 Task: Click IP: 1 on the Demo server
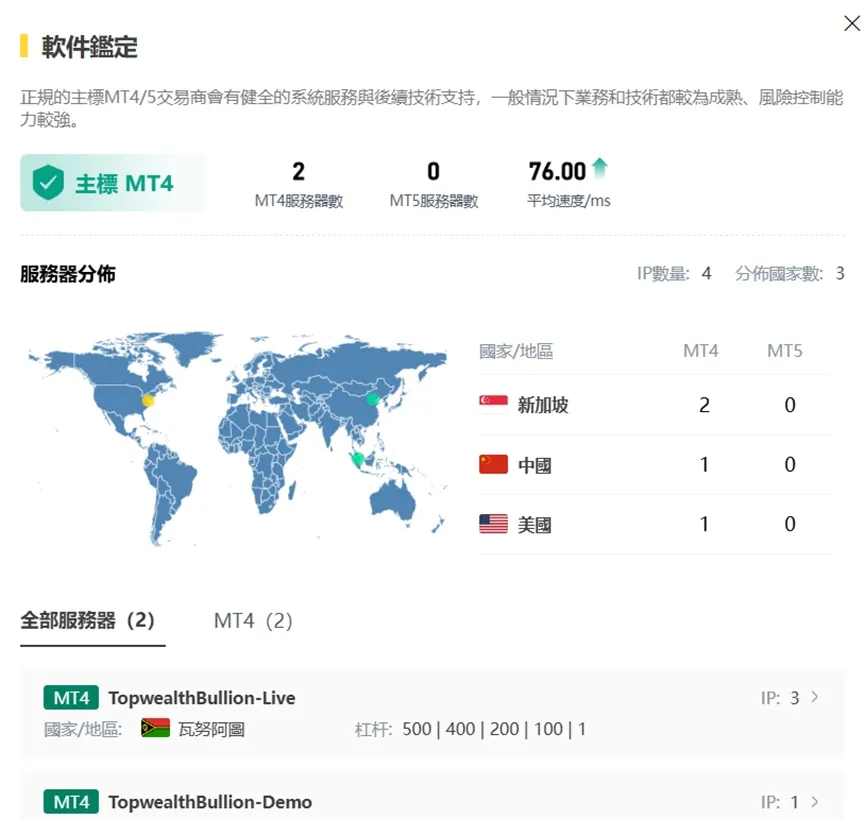[x=780, y=802]
